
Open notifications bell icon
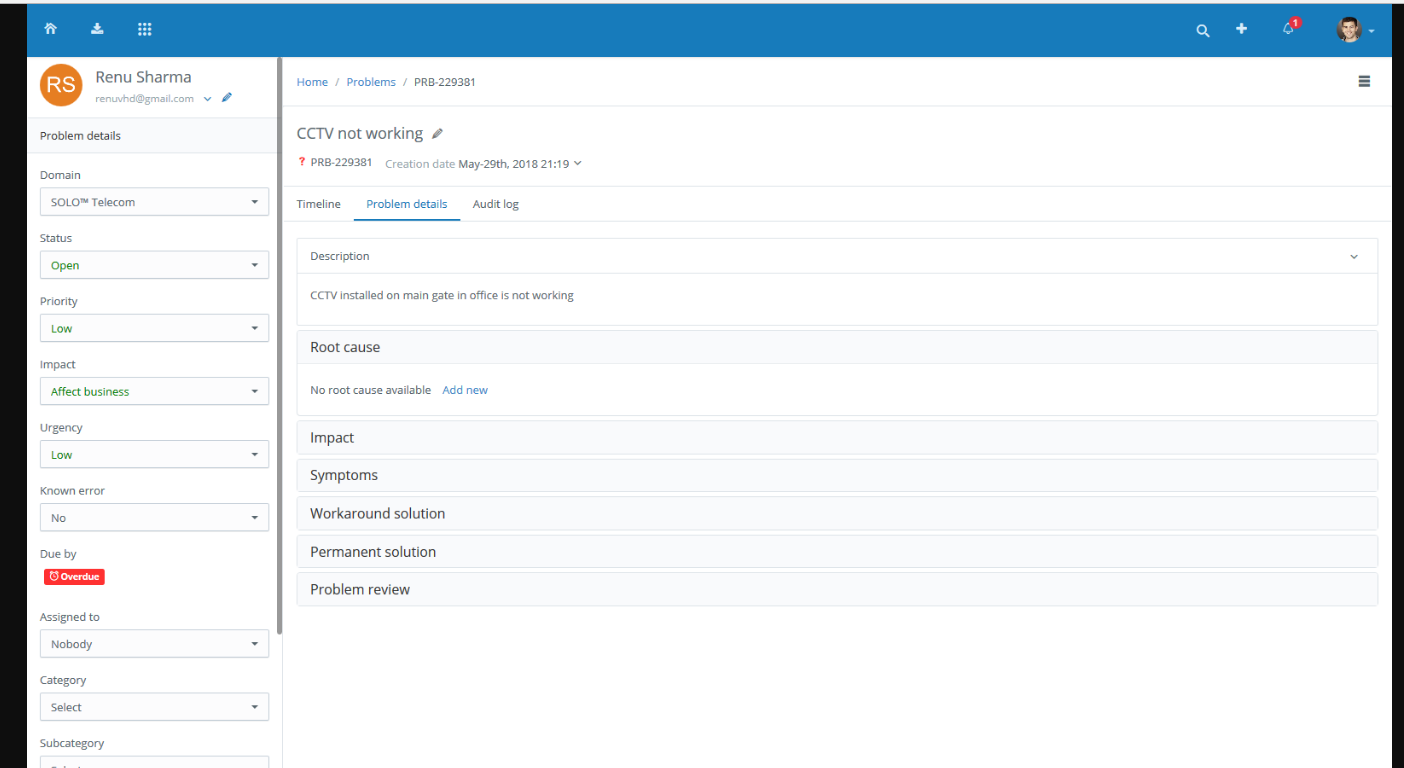pyautogui.click(x=1288, y=29)
